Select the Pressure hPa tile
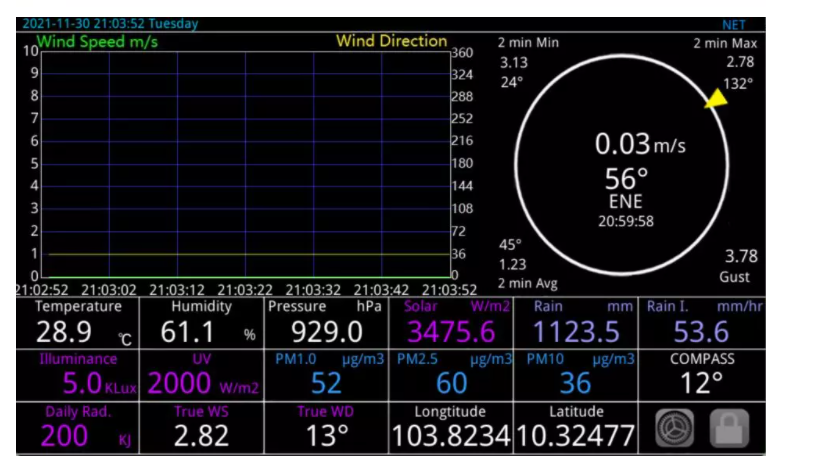Image resolution: width=821 pixels, height=468 pixels. 326,322
